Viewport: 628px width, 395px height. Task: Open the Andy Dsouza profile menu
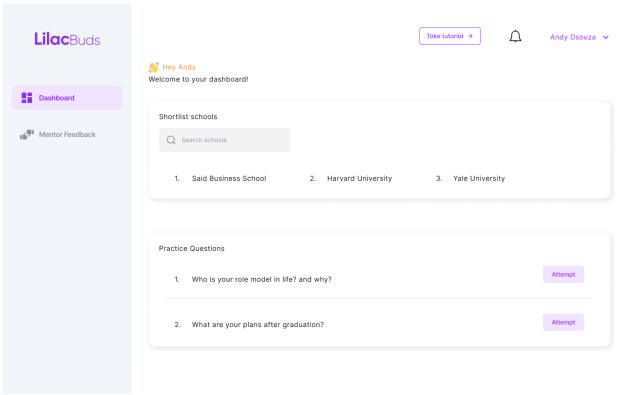coord(579,37)
